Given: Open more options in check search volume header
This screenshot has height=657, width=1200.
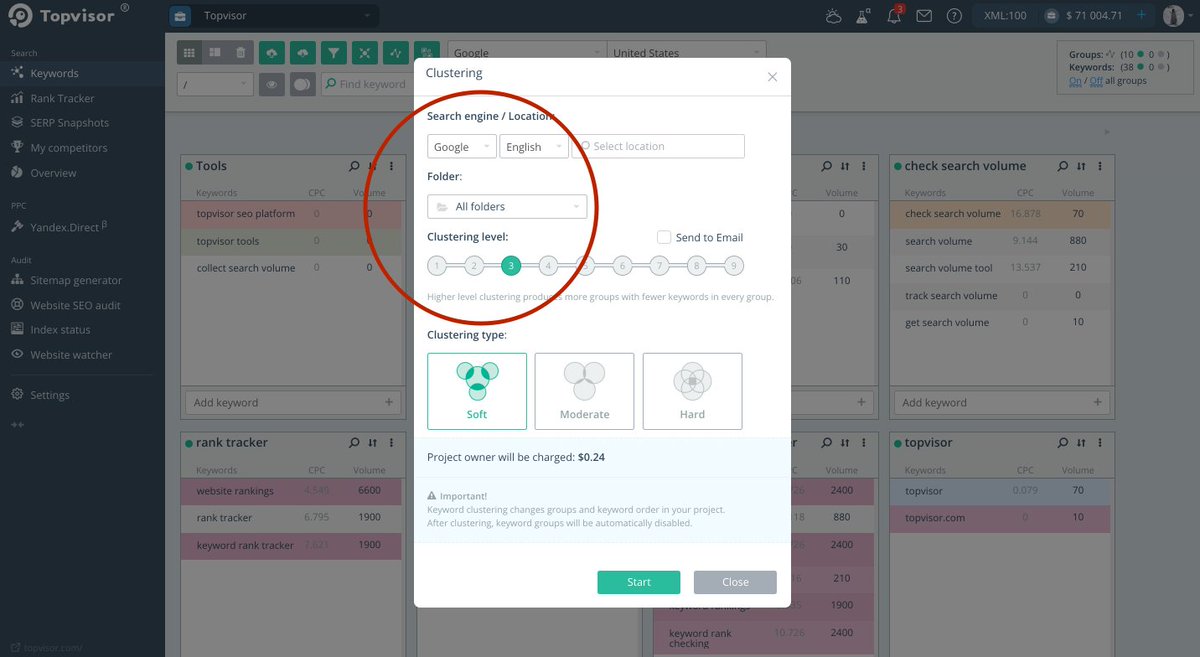Looking at the screenshot, I should (1100, 166).
